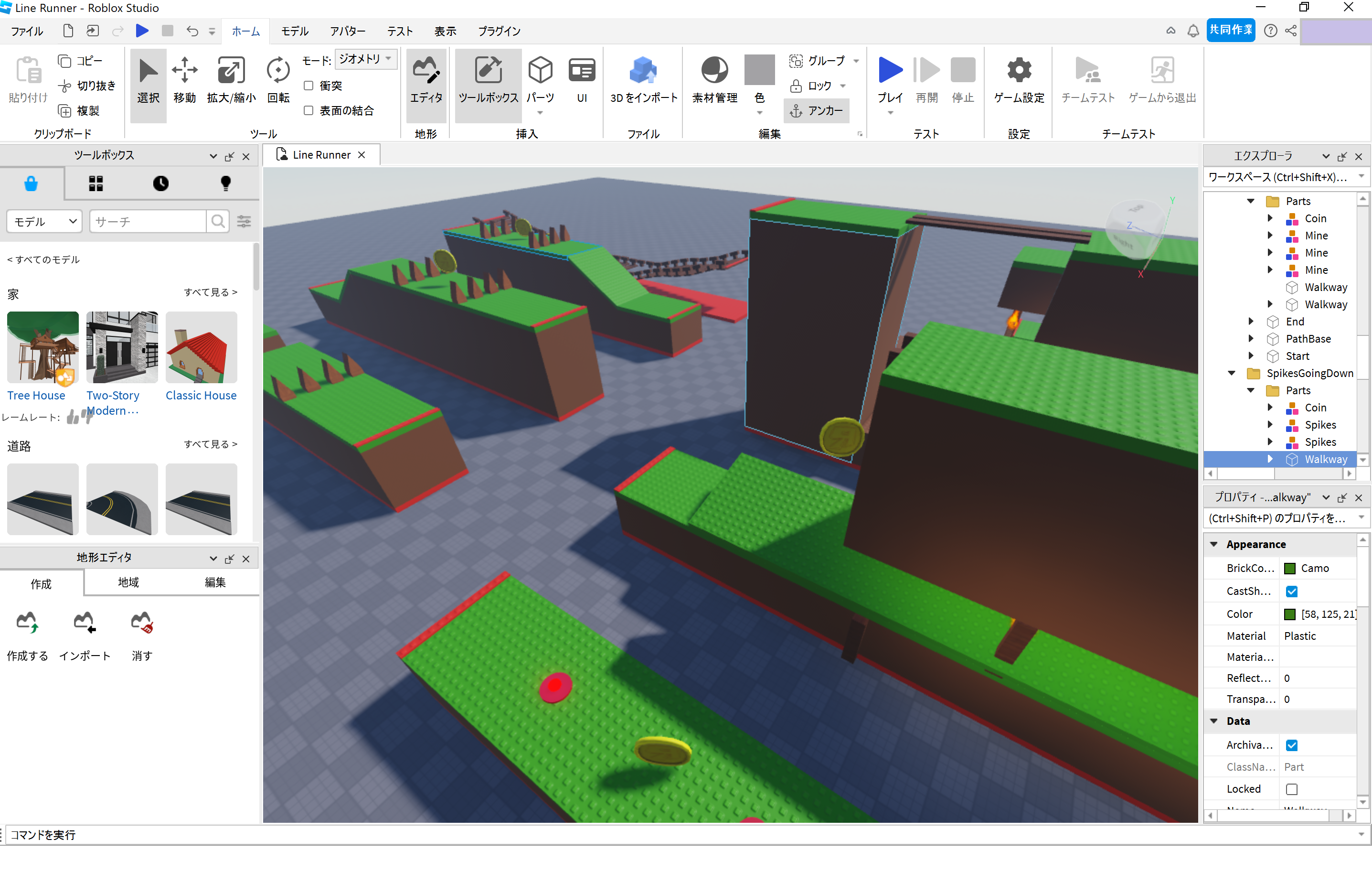Expand the PathBase item in Explorer
Viewport: 1372px width, 872px height.
[x=1251, y=339]
